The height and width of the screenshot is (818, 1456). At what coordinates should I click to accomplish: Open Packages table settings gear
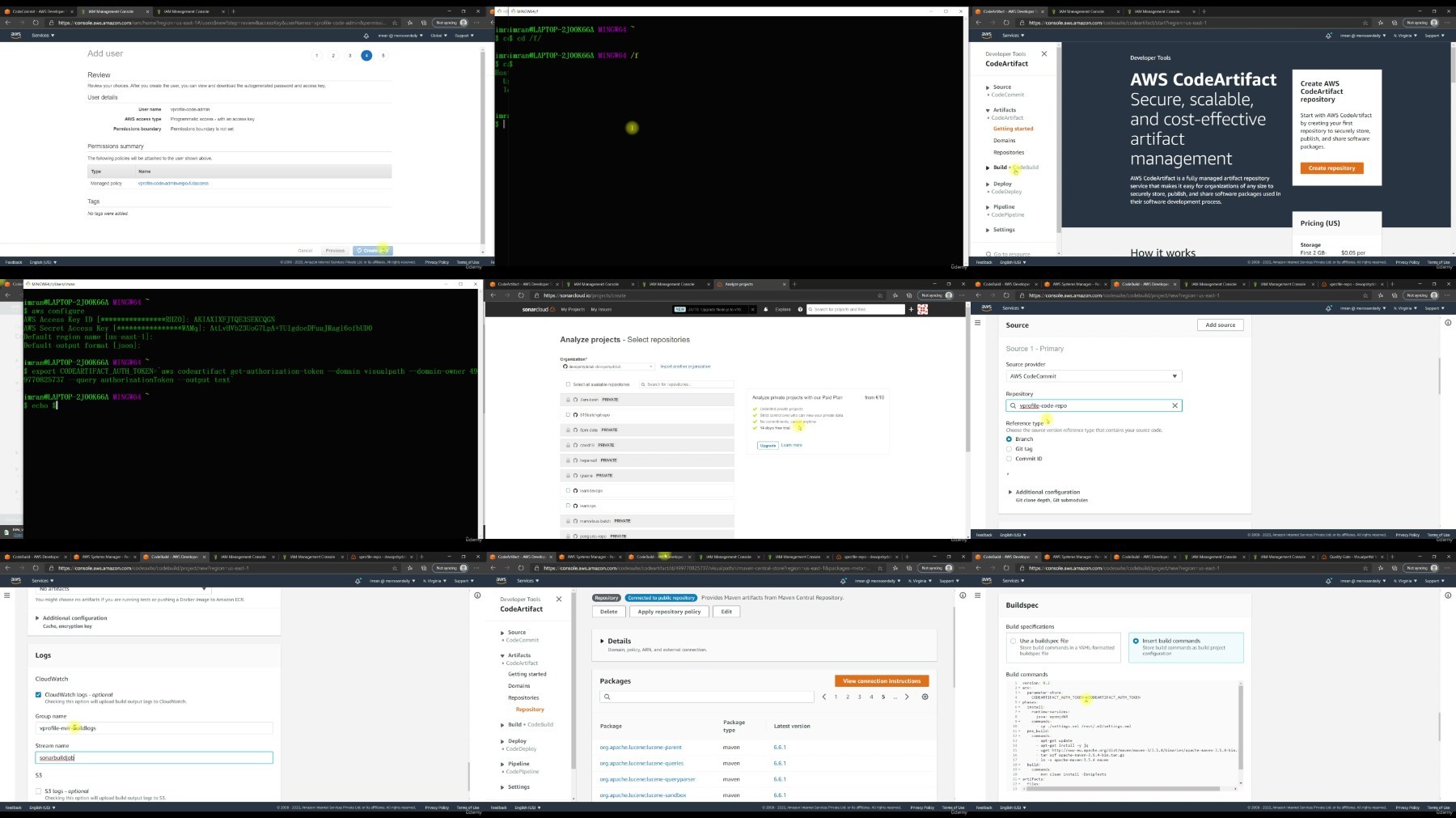(925, 697)
